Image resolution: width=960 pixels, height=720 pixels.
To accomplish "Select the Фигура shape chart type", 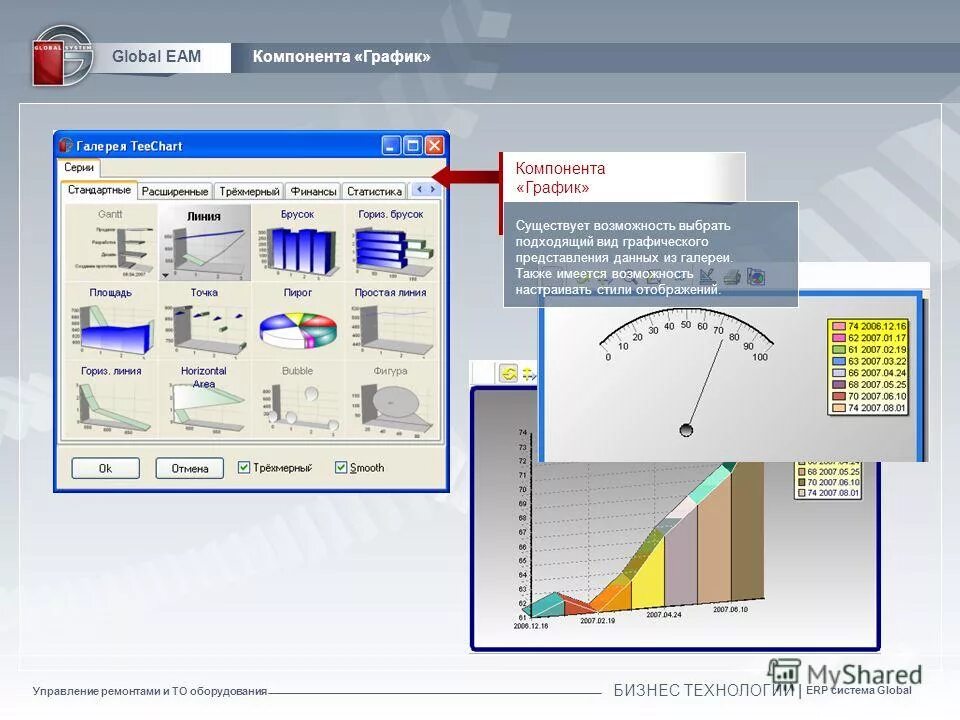I will (391, 400).
